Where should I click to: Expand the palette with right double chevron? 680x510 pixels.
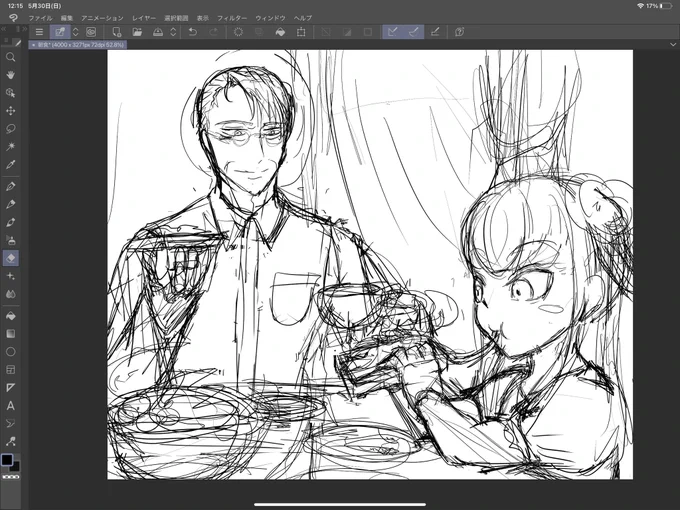tap(25, 29)
